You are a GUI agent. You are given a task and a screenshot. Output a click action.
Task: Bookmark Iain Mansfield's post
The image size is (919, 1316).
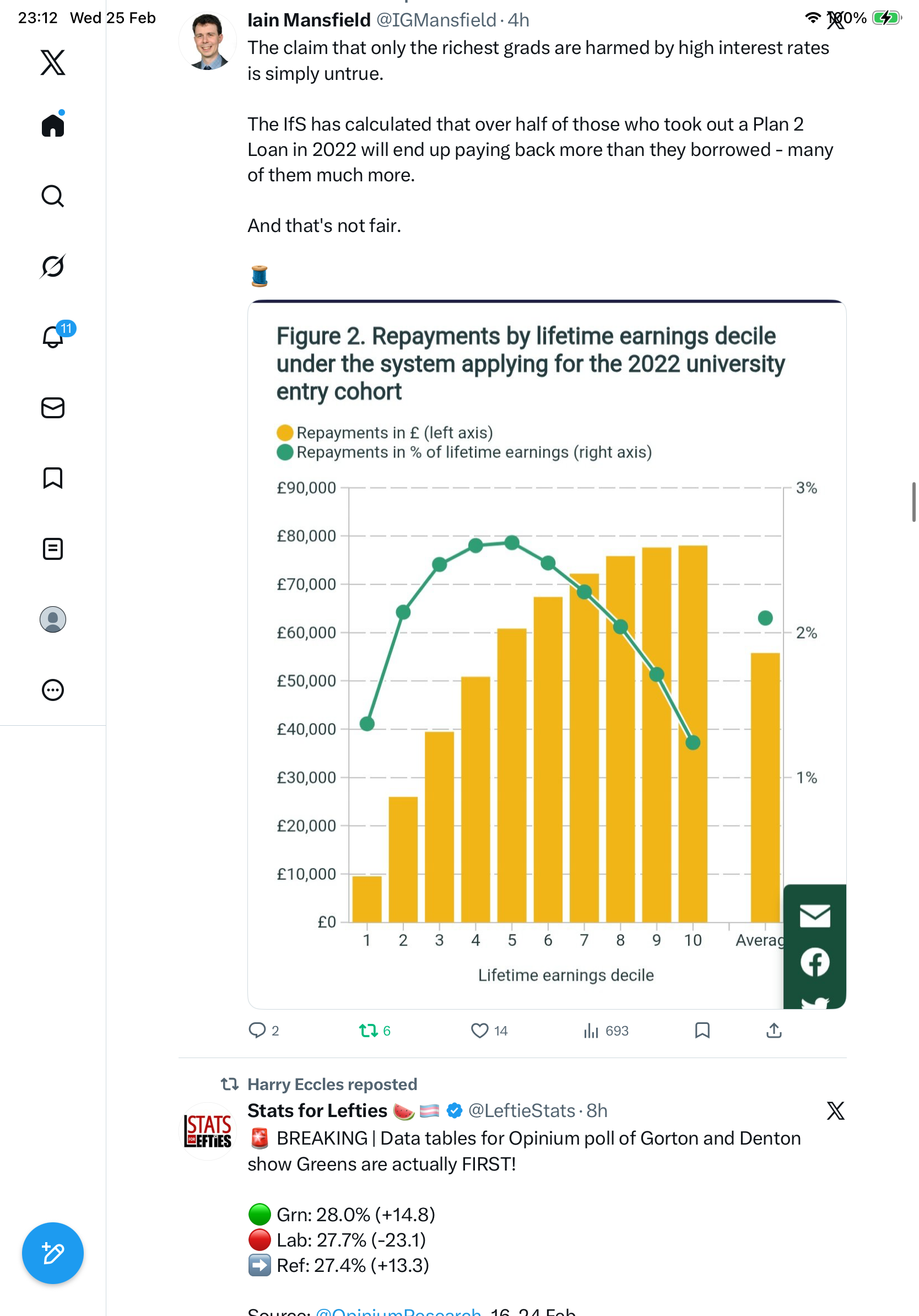coord(702,1030)
